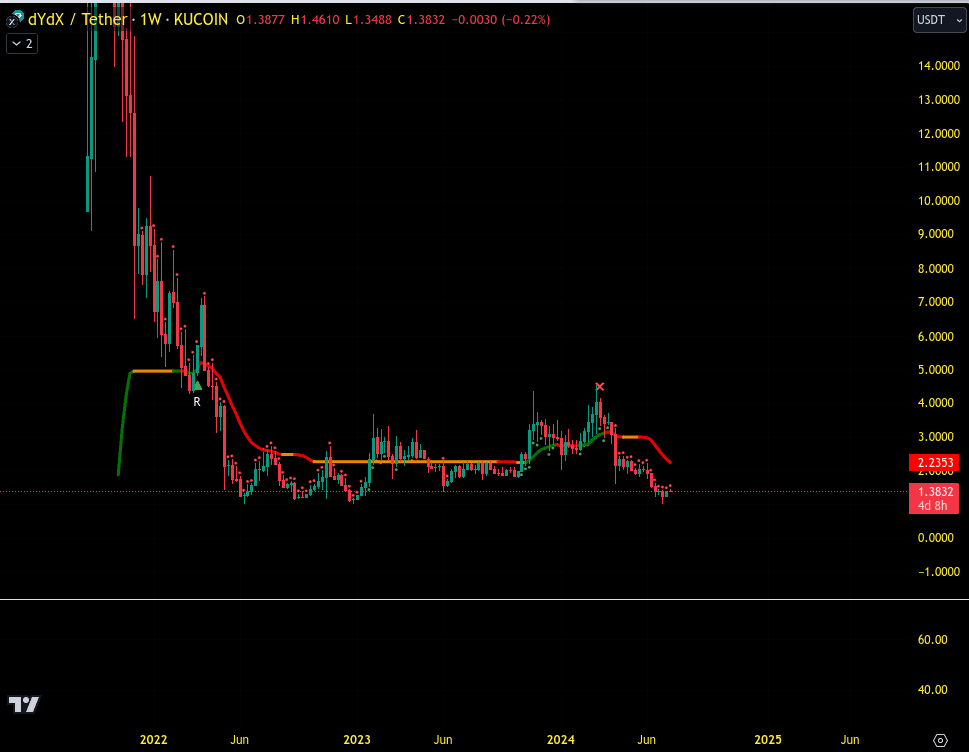Click 7.0000 on the price scale
The image size is (969, 752).
tap(936, 302)
